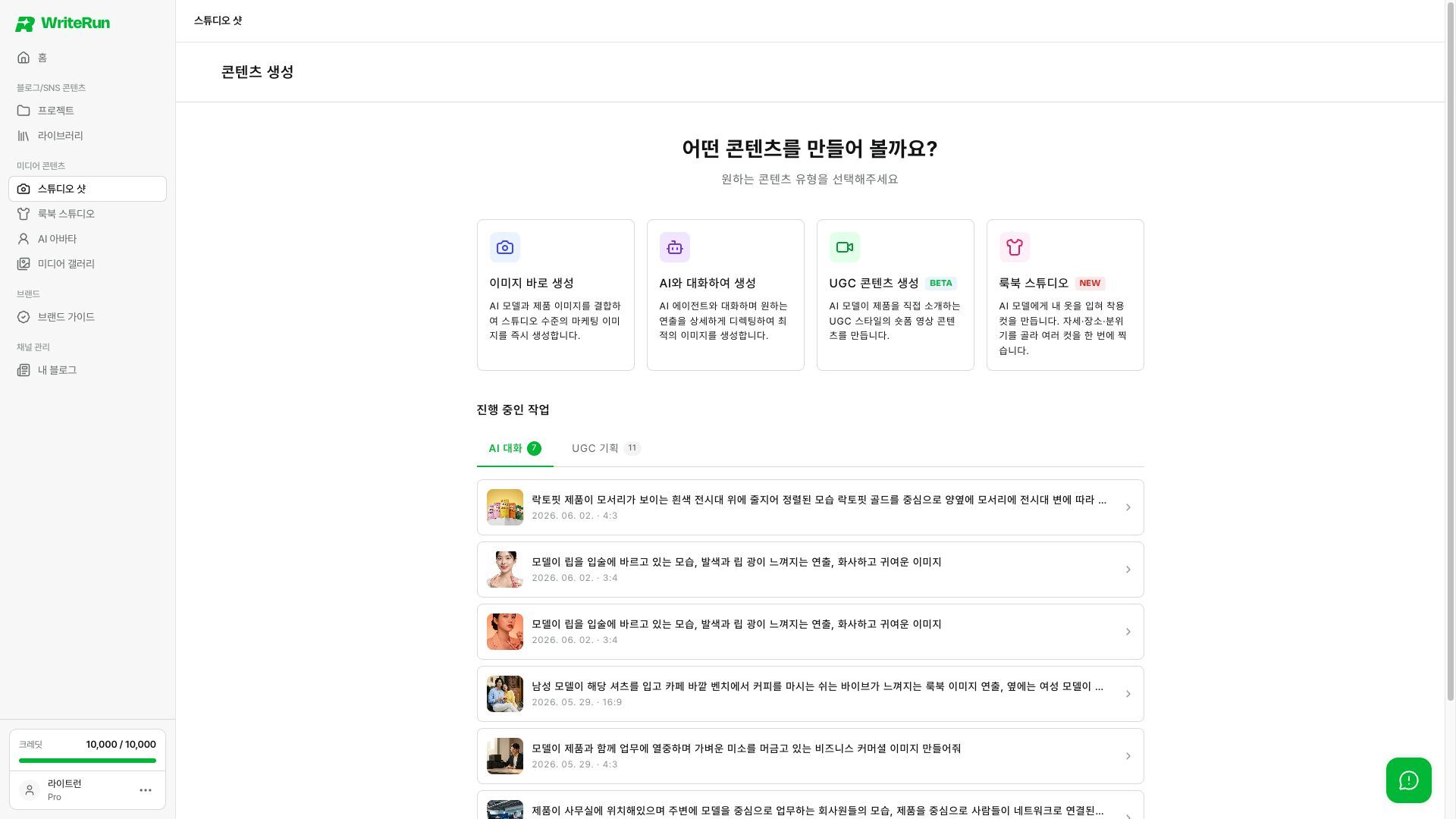Select the 스튜디오 샷 camera icon in sidebar

coord(24,189)
